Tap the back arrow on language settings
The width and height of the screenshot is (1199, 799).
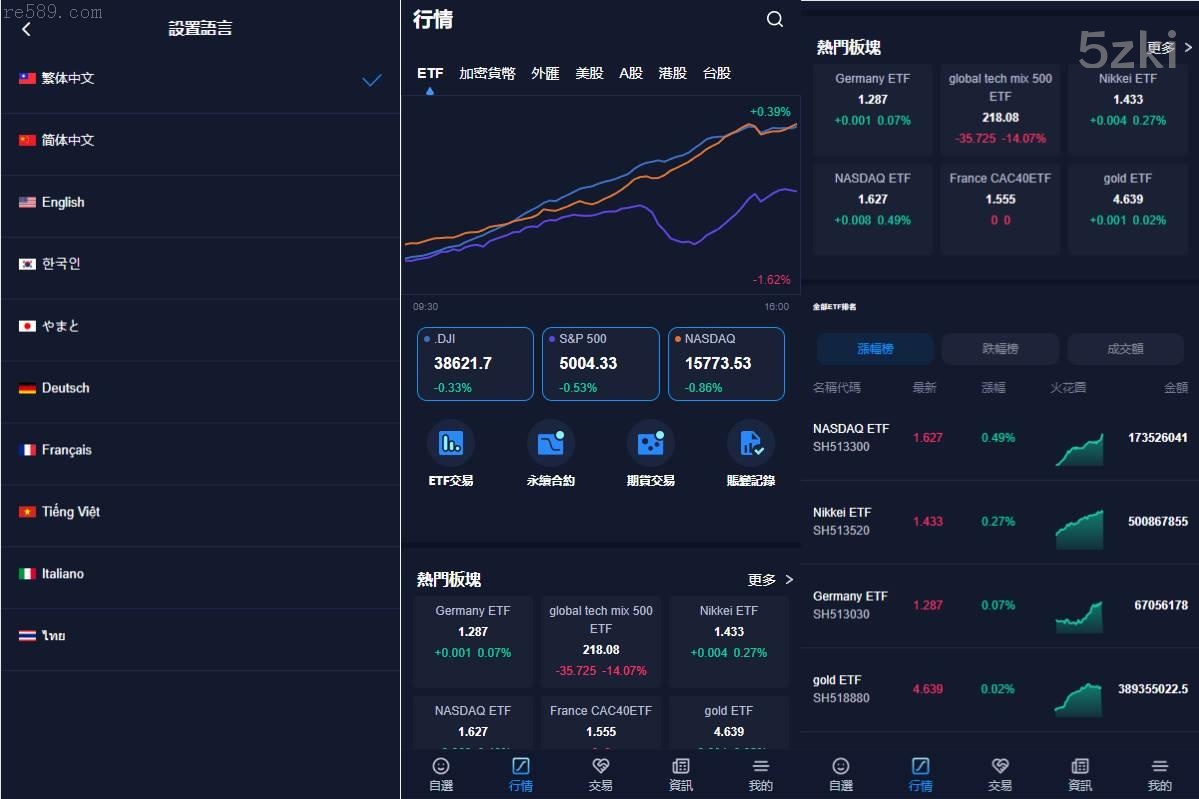tap(26, 29)
